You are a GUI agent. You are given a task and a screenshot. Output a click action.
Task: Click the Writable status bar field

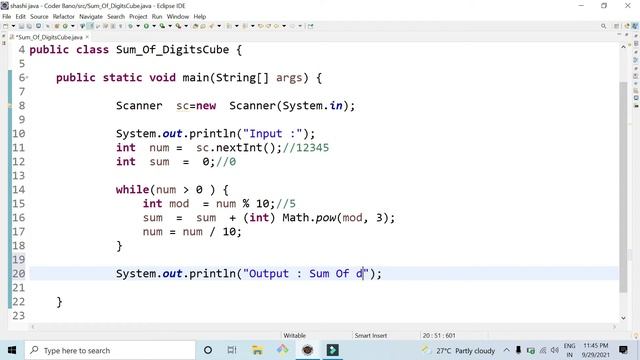[x=294, y=336]
